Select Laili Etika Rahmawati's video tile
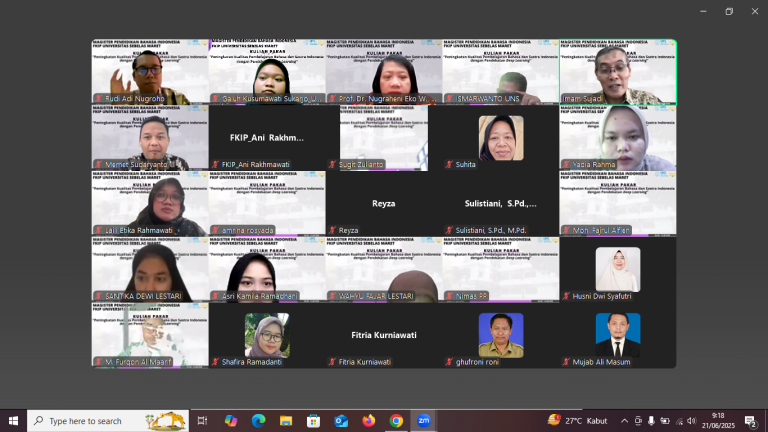This screenshot has width=768, height=432. click(x=150, y=204)
